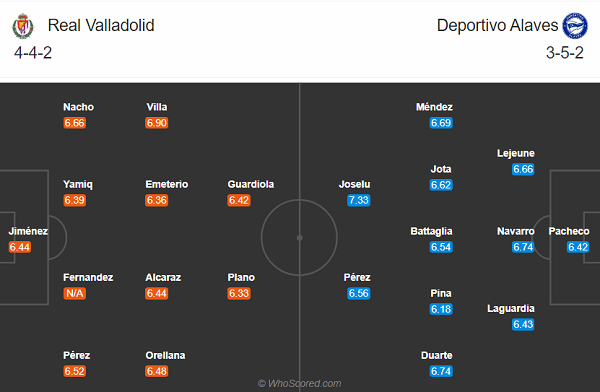Click the Real Valladolid club crest
The width and height of the screenshot is (600, 392).
(x=23, y=26)
